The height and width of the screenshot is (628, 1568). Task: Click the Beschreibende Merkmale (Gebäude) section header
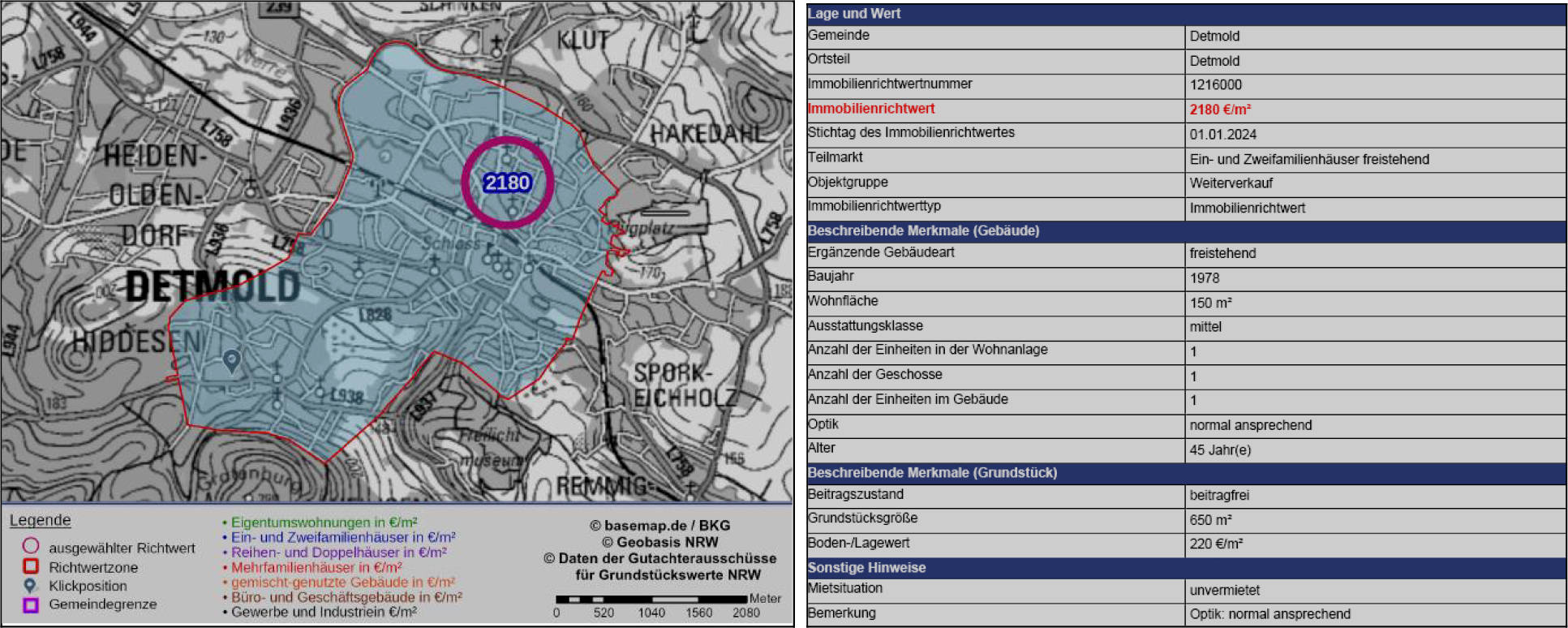(x=1186, y=231)
